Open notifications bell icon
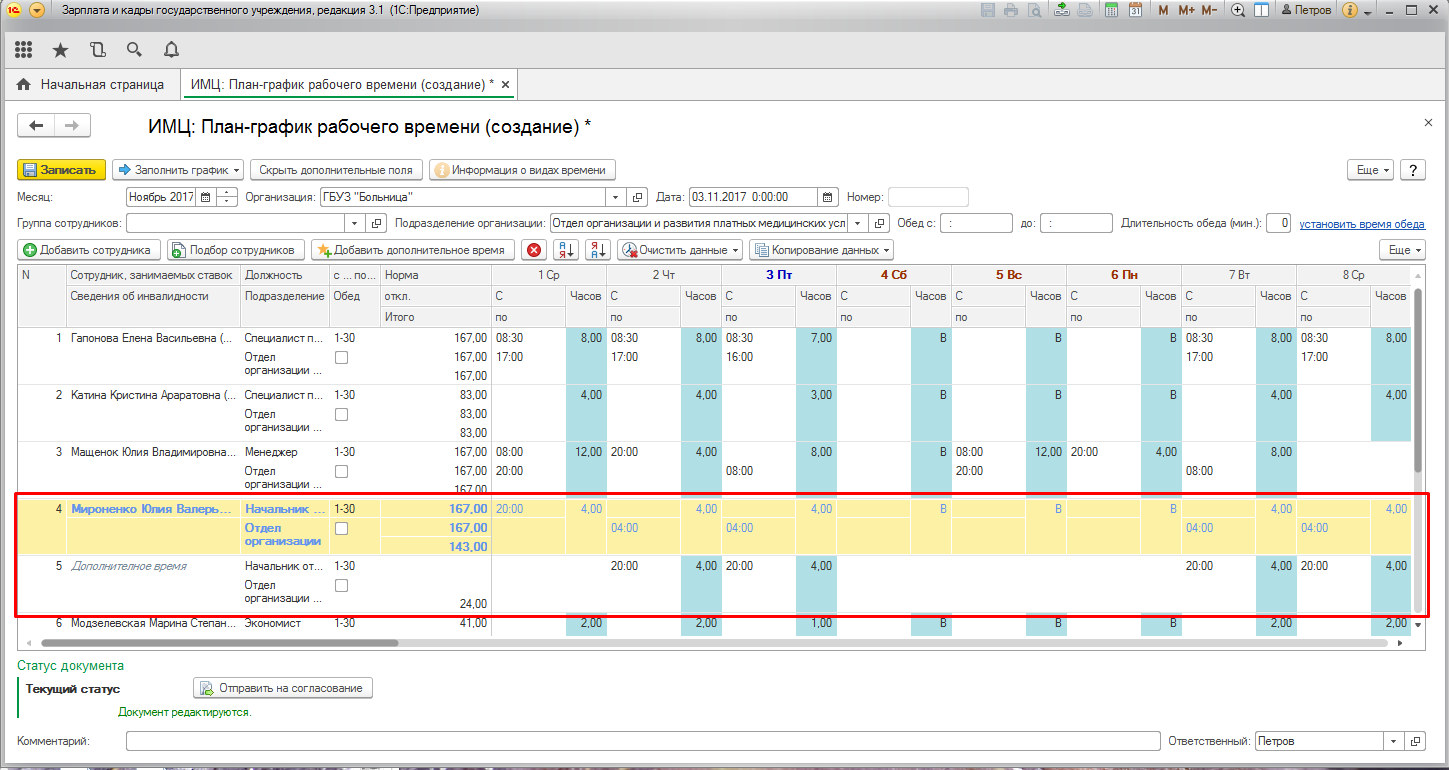This screenshot has width=1449, height=770. 171,49
